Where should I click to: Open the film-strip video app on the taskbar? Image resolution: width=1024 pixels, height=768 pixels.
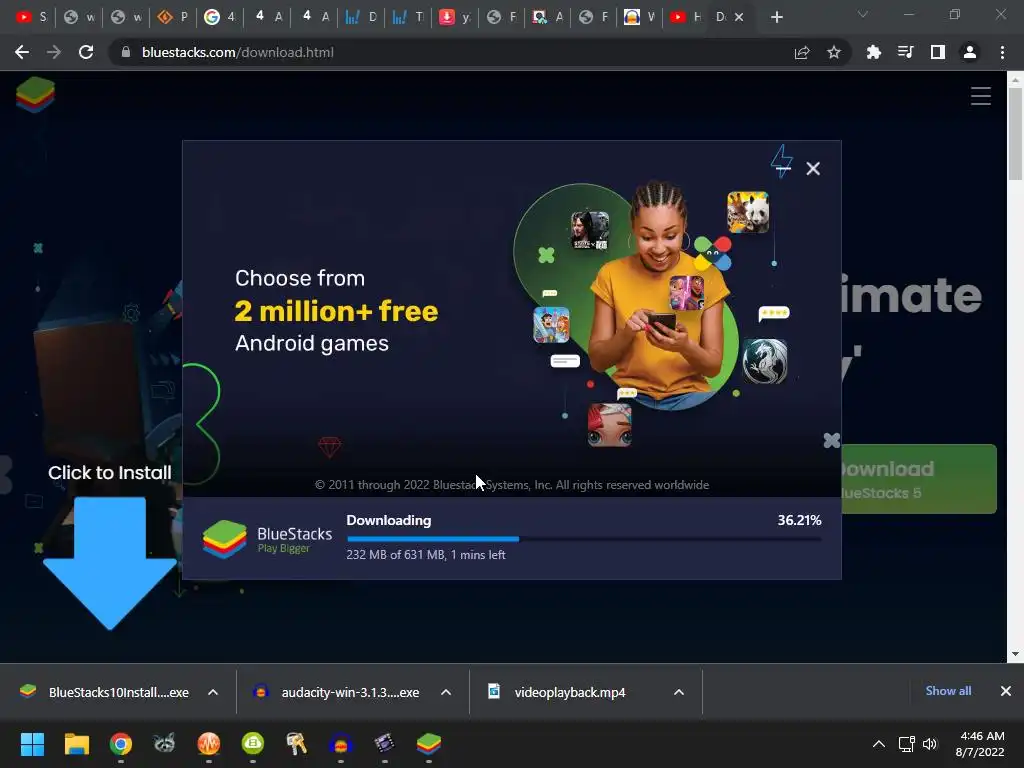coord(385,744)
